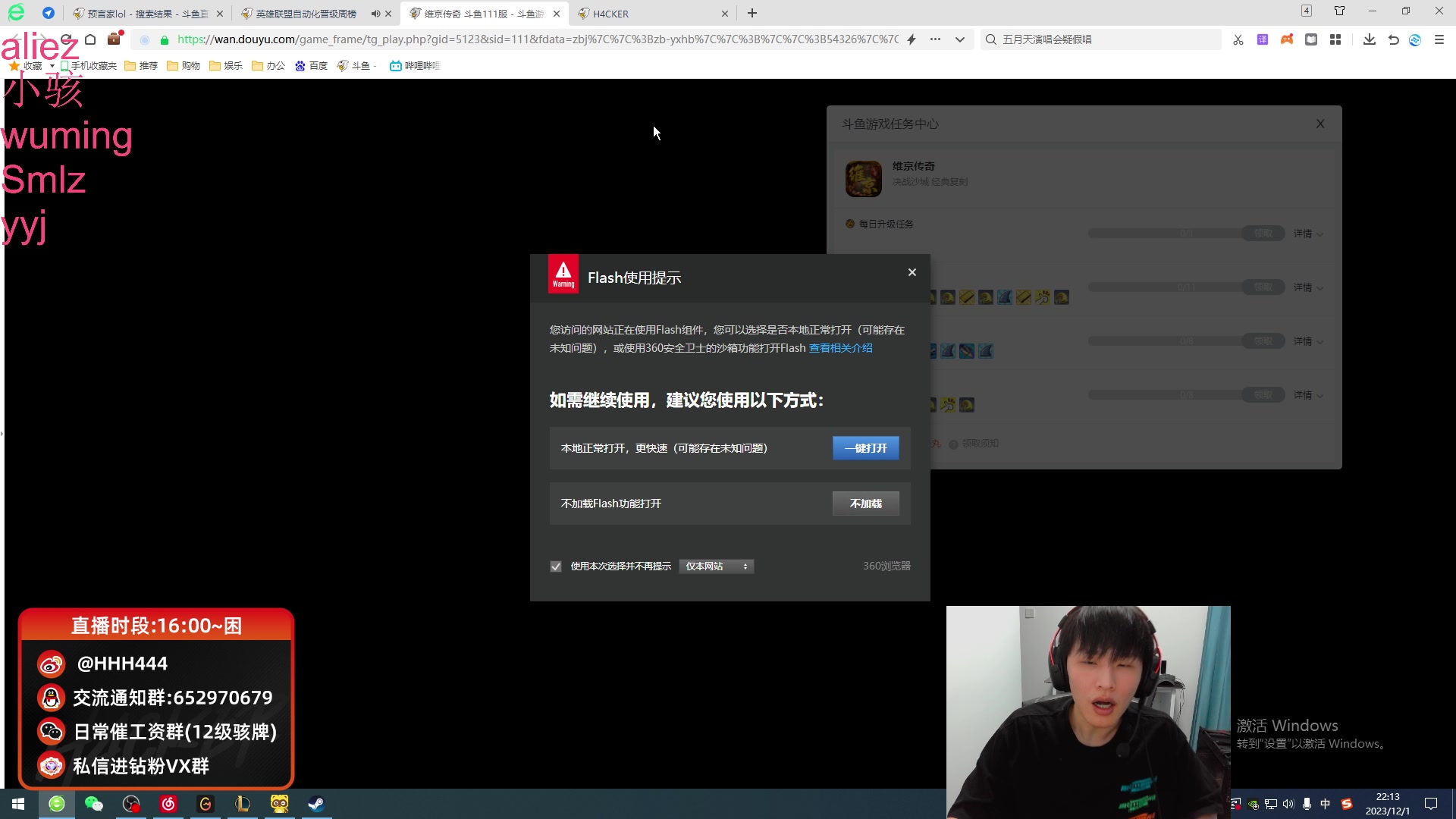This screenshot has height=819, width=1456.
Task: Click the tab count indicator showing 4
Action: (x=1307, y=11)
